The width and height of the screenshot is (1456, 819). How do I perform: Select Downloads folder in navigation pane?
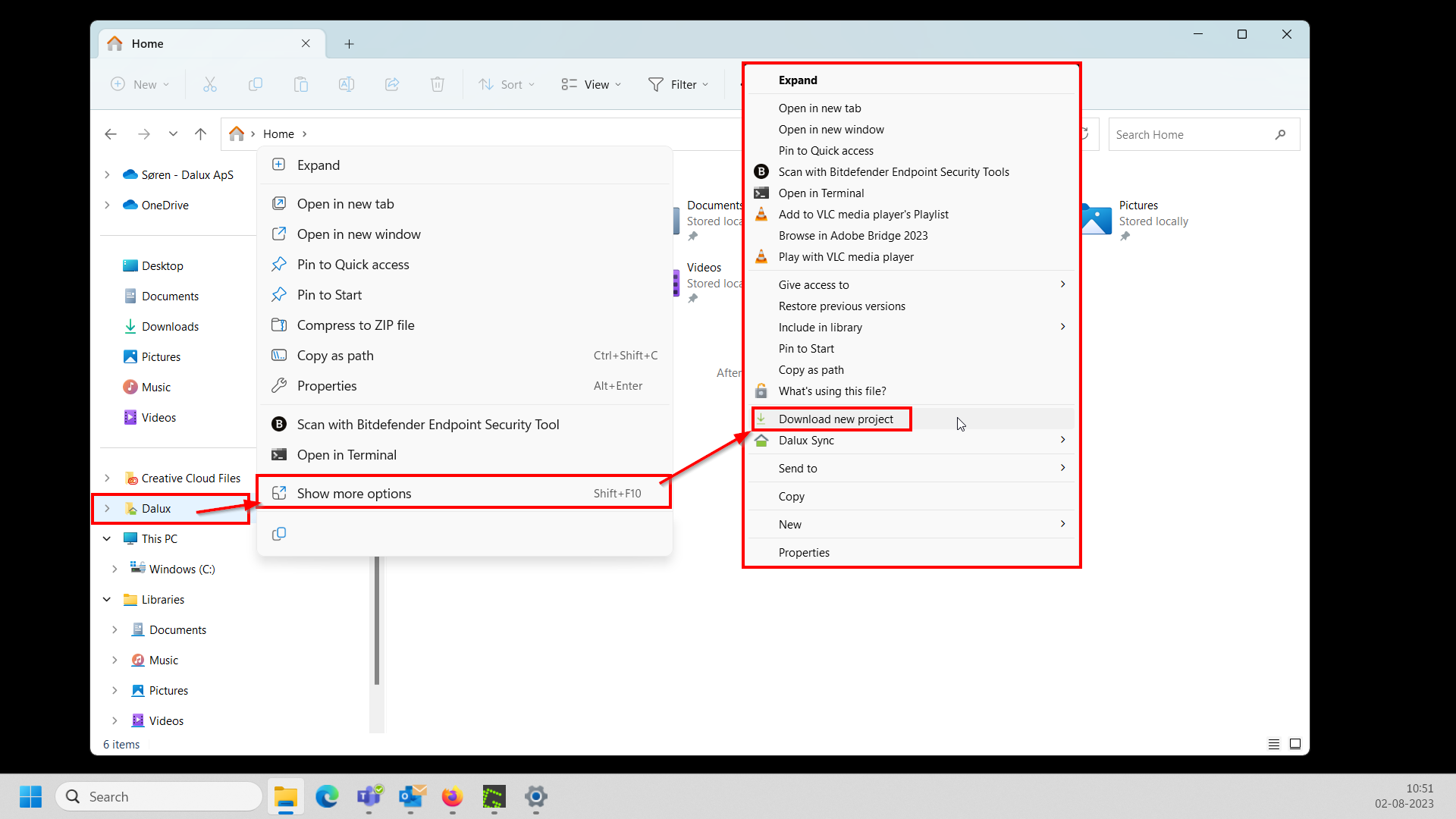click(170, 327)
